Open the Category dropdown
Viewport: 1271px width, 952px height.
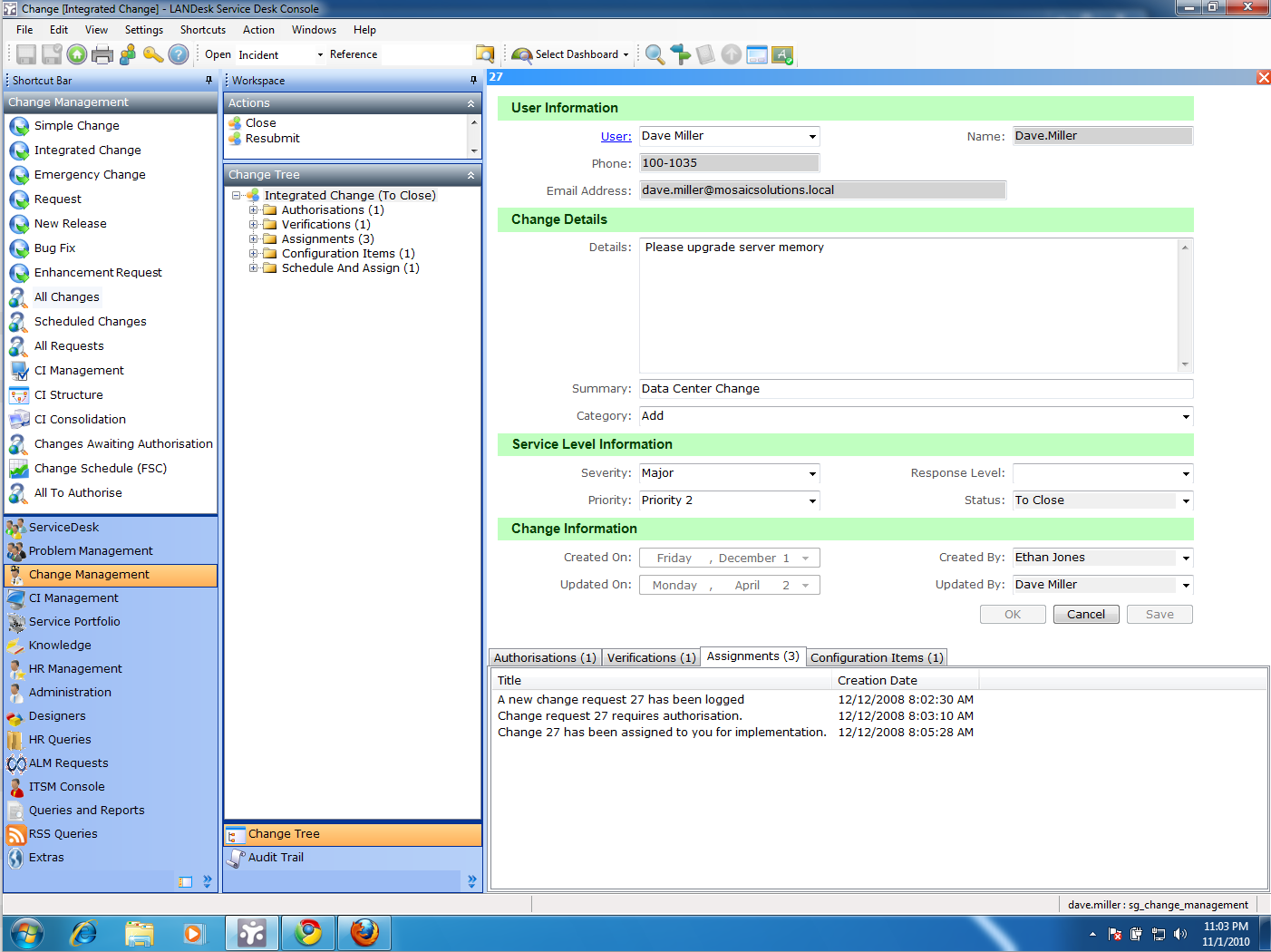(1186, 417)
